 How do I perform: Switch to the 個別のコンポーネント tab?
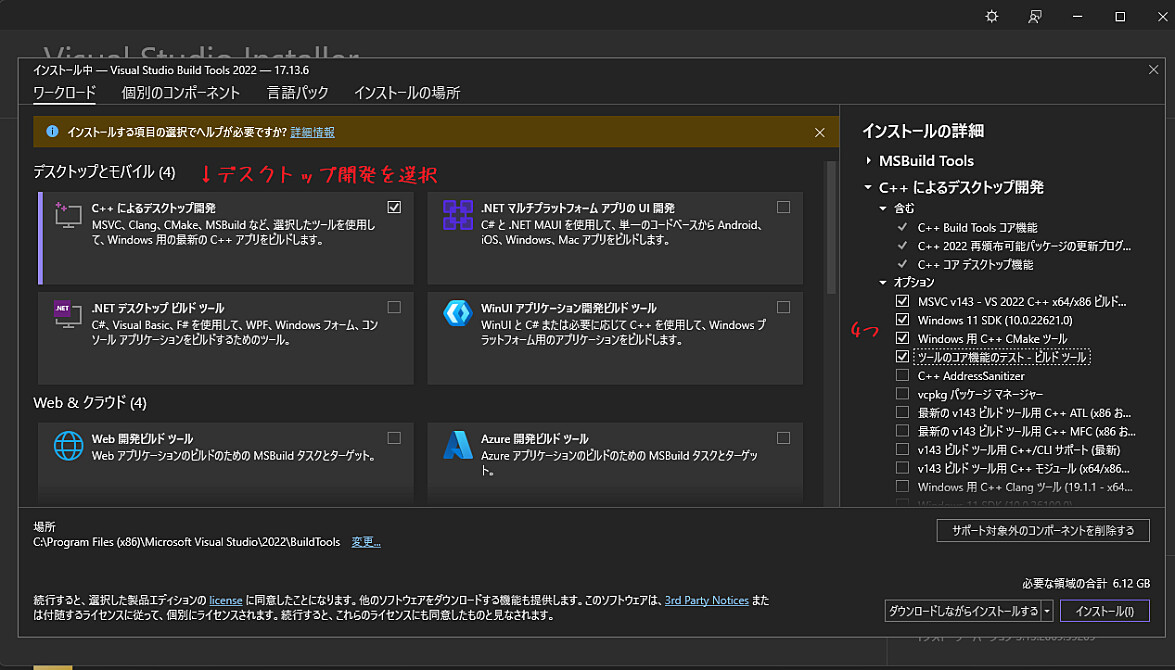(181, 93)
